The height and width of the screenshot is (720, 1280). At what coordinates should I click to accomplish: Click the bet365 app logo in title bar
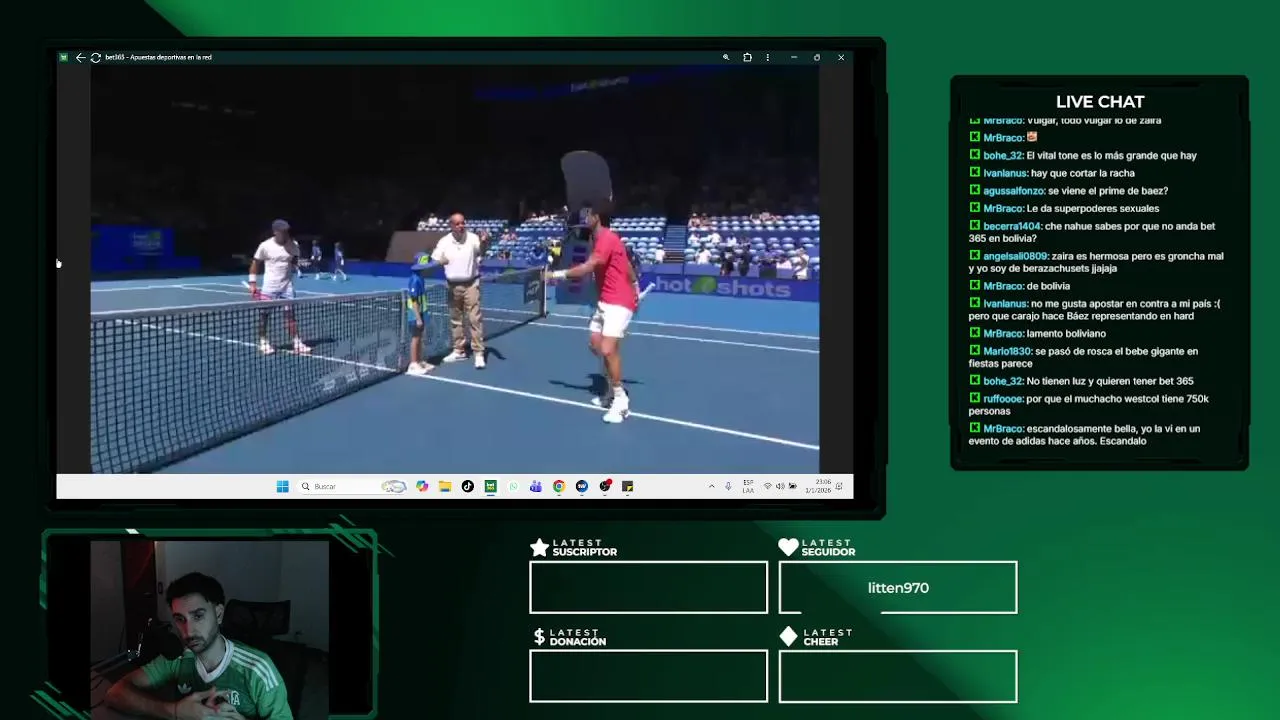[63, 57]
